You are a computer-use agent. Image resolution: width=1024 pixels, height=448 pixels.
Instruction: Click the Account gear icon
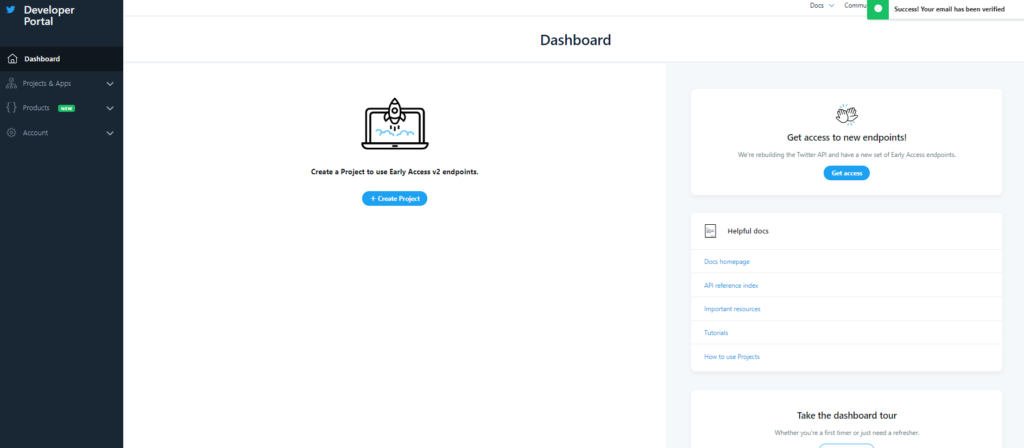click(x=11, y=133)
